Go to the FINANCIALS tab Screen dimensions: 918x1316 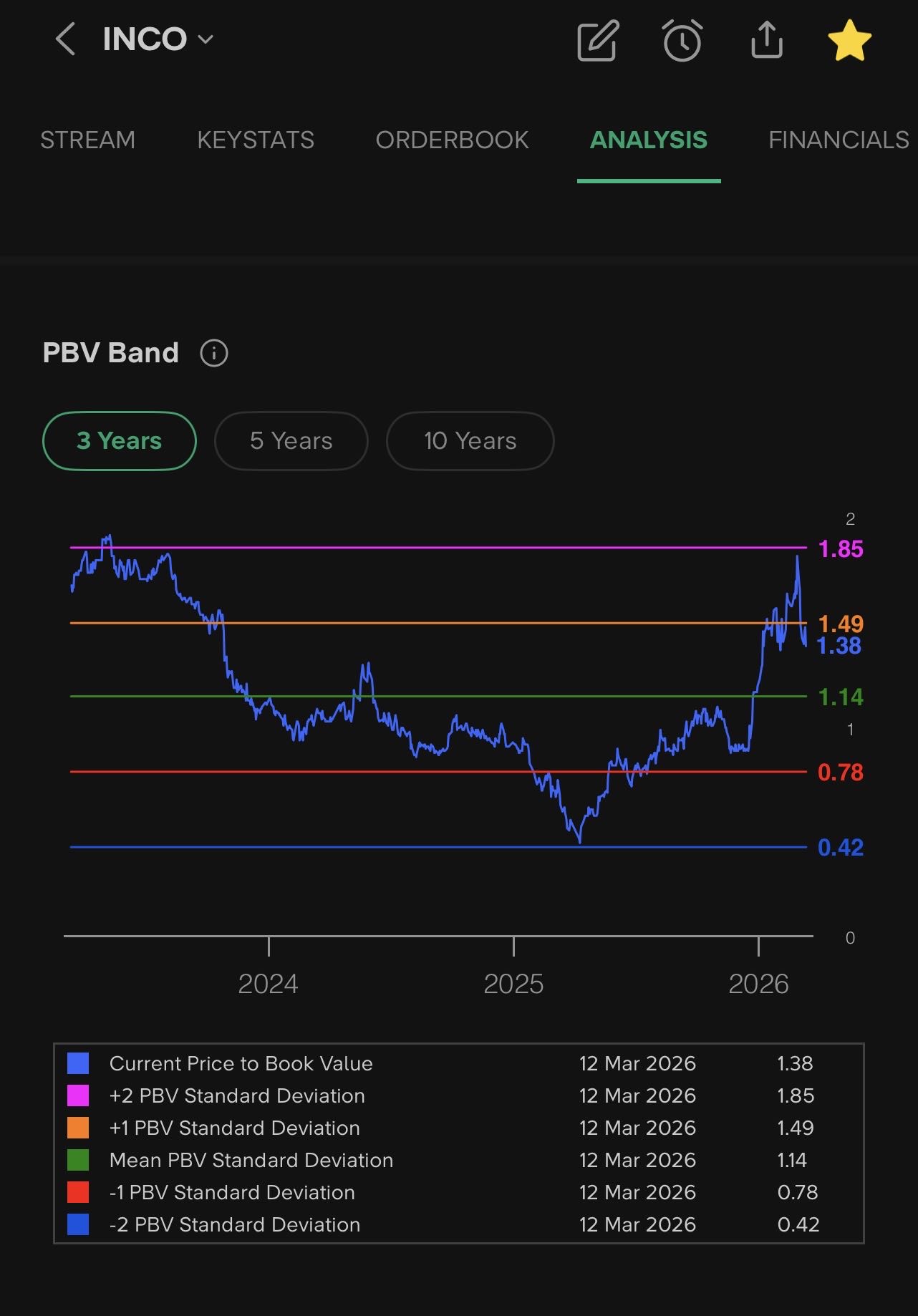[x=838, y=140]
